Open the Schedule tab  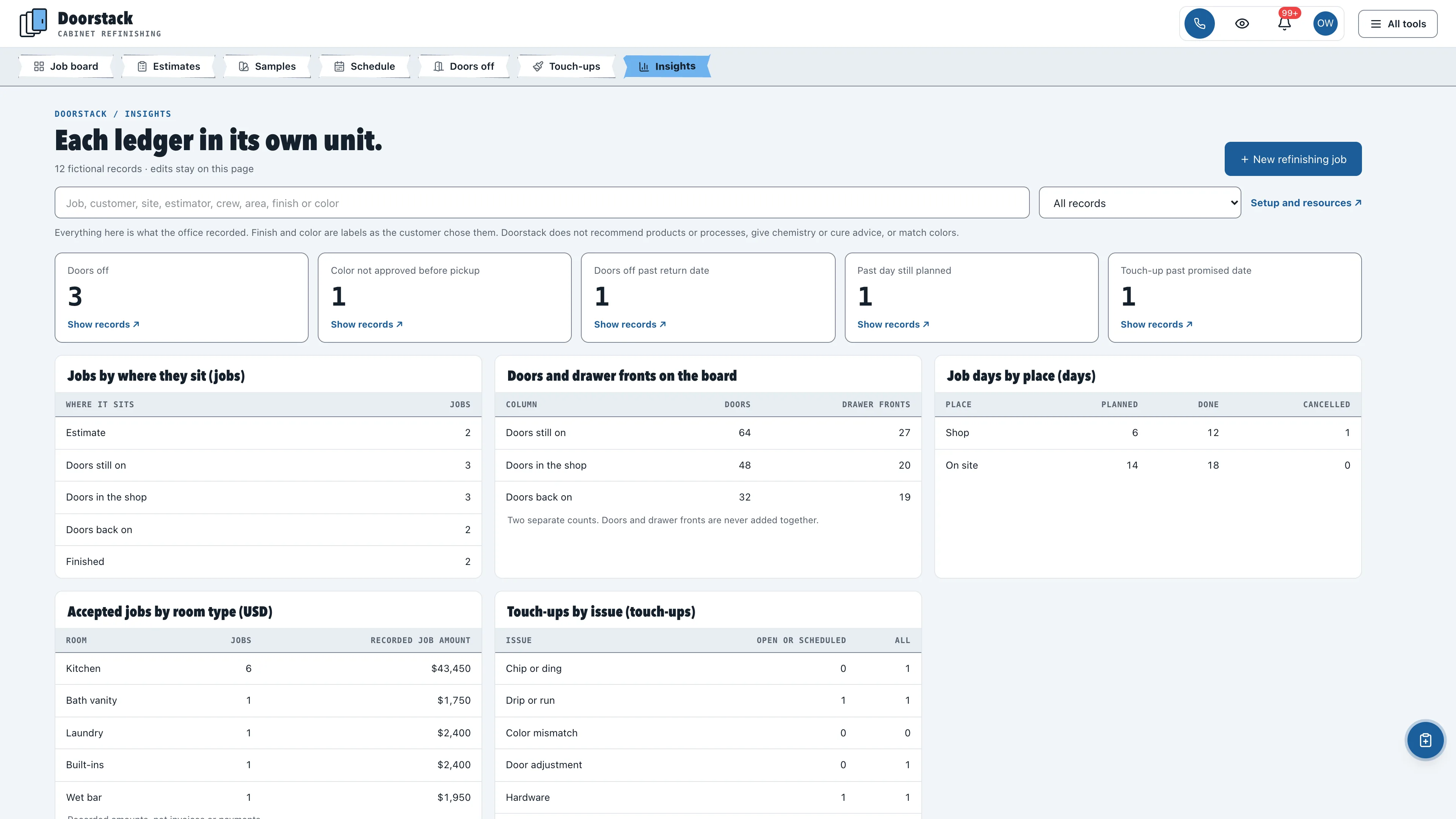point(364,66)
